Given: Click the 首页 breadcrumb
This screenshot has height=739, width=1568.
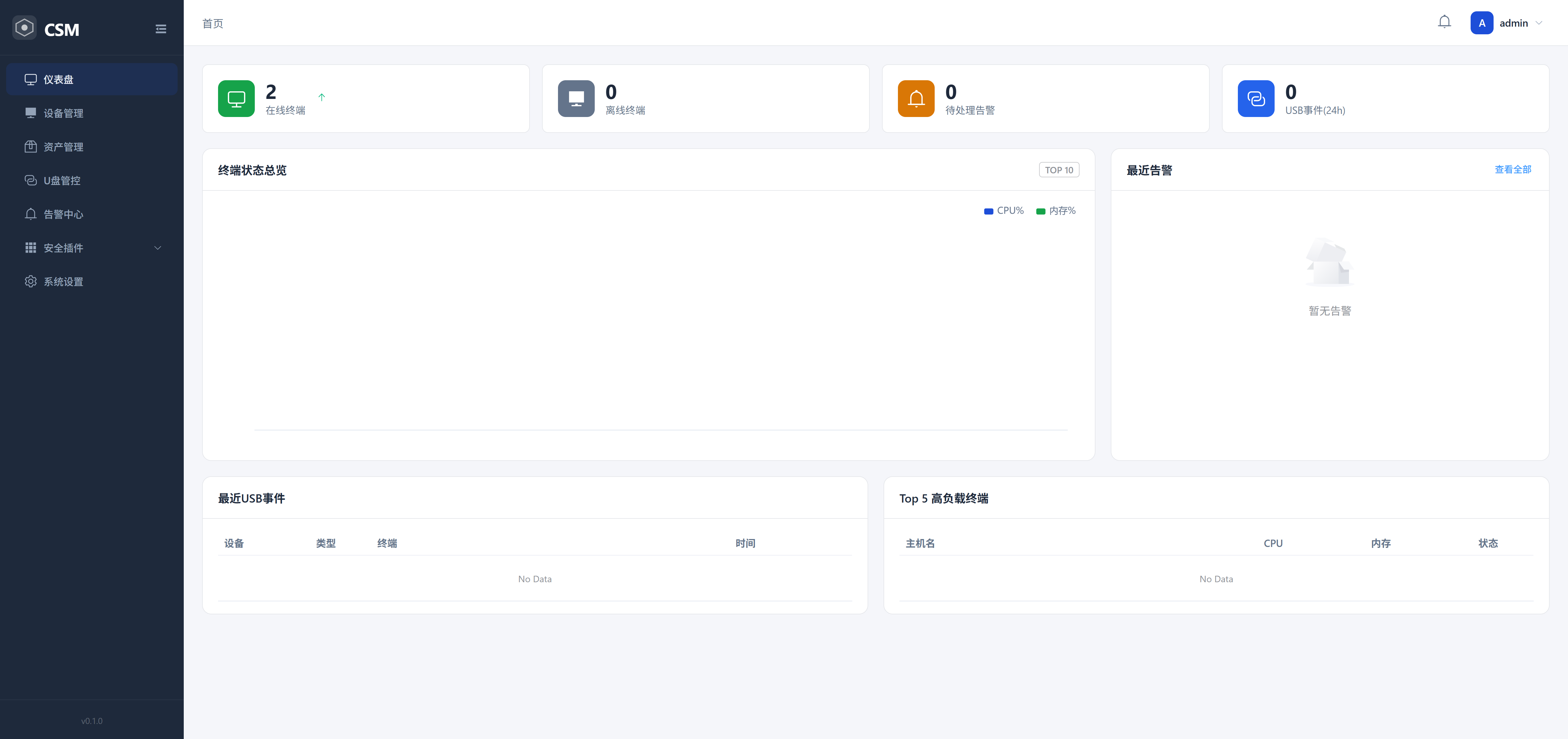Looking at the screenshot, I should point(213,23).
